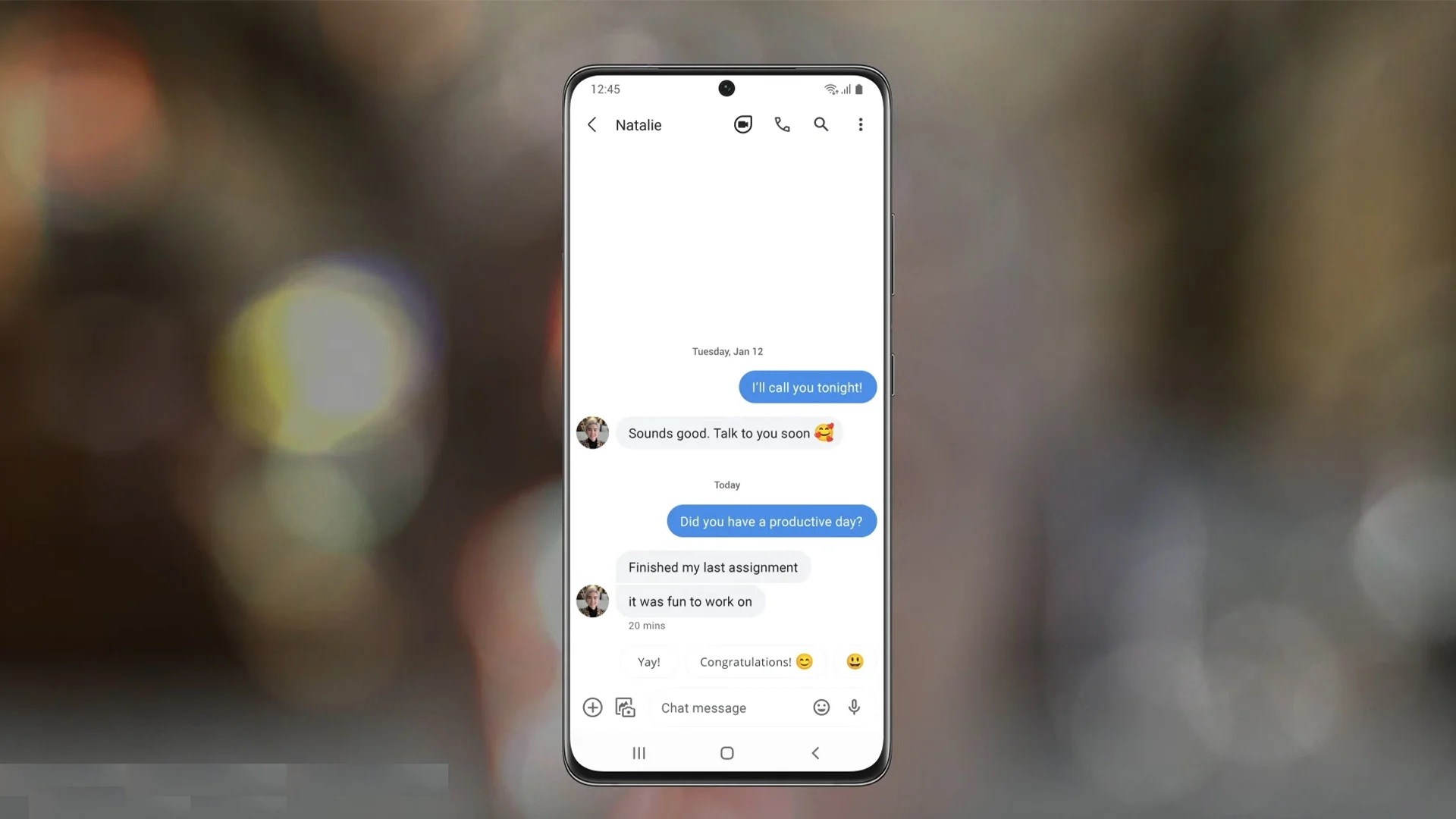Tap the attachment add-plus icon
Screen dimensions: 1456x819
click(591, 707)
